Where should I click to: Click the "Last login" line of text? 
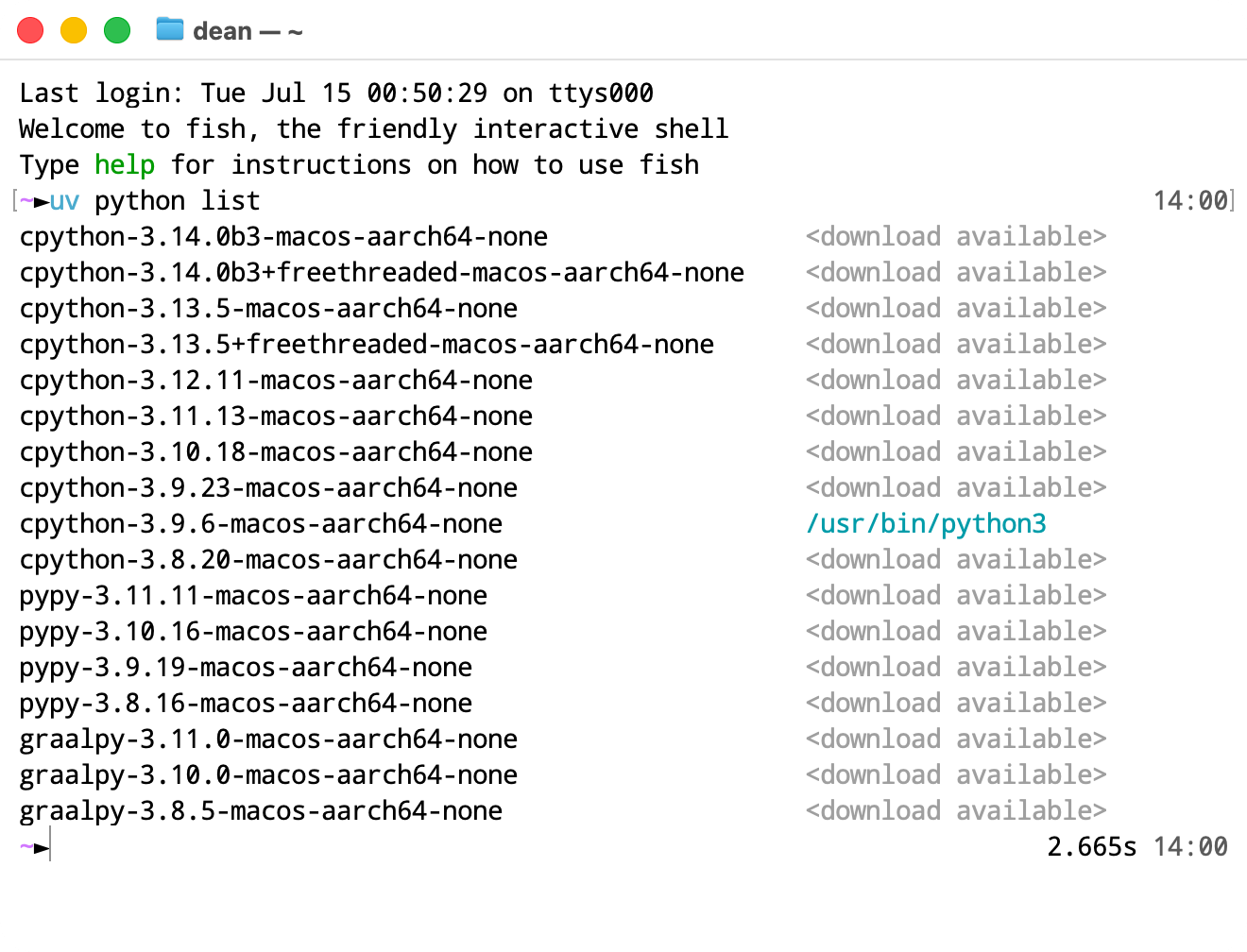coord(336,93)
